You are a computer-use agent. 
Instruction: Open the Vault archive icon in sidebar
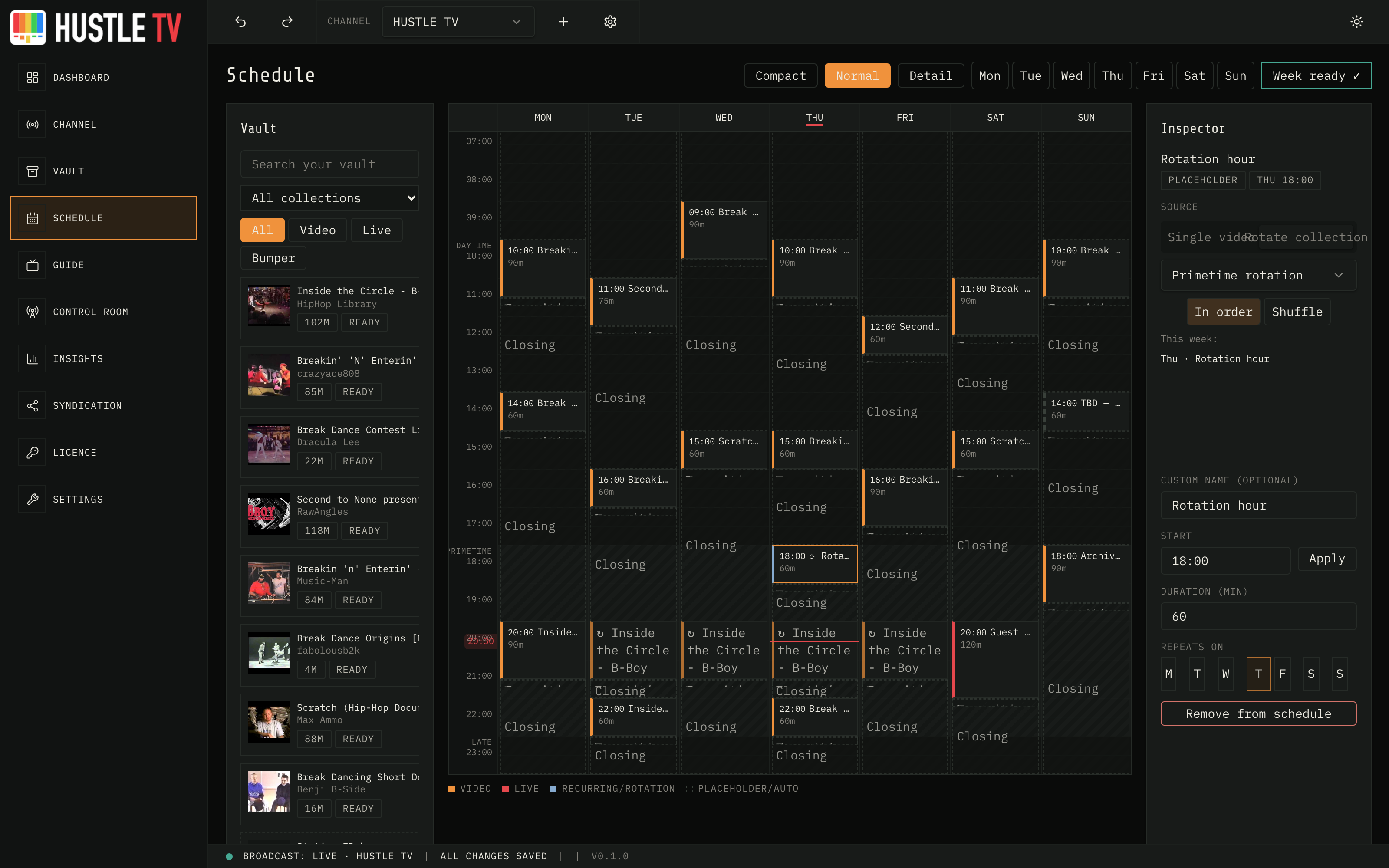[x=32, y=171]
